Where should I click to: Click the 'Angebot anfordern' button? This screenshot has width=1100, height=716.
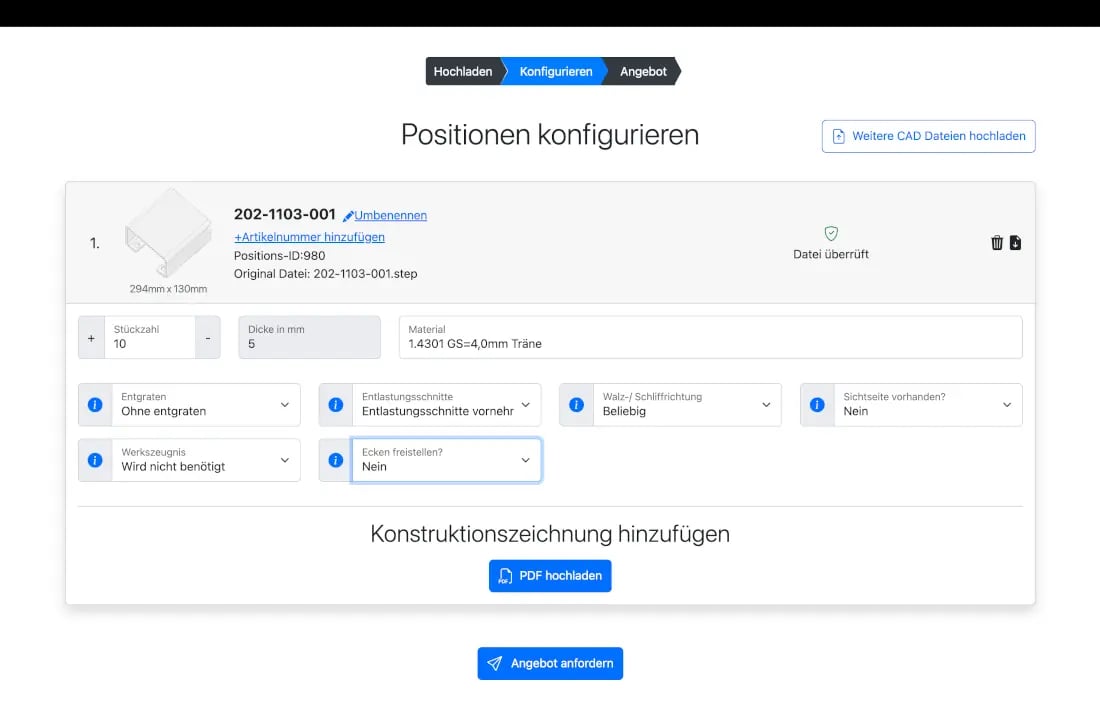[x=550, y=663]
